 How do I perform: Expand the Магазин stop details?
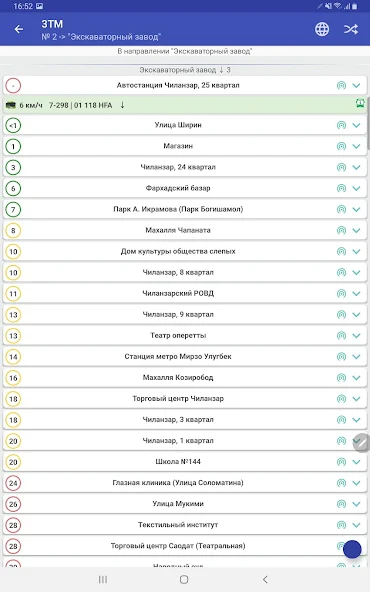(x=356, y=146)
